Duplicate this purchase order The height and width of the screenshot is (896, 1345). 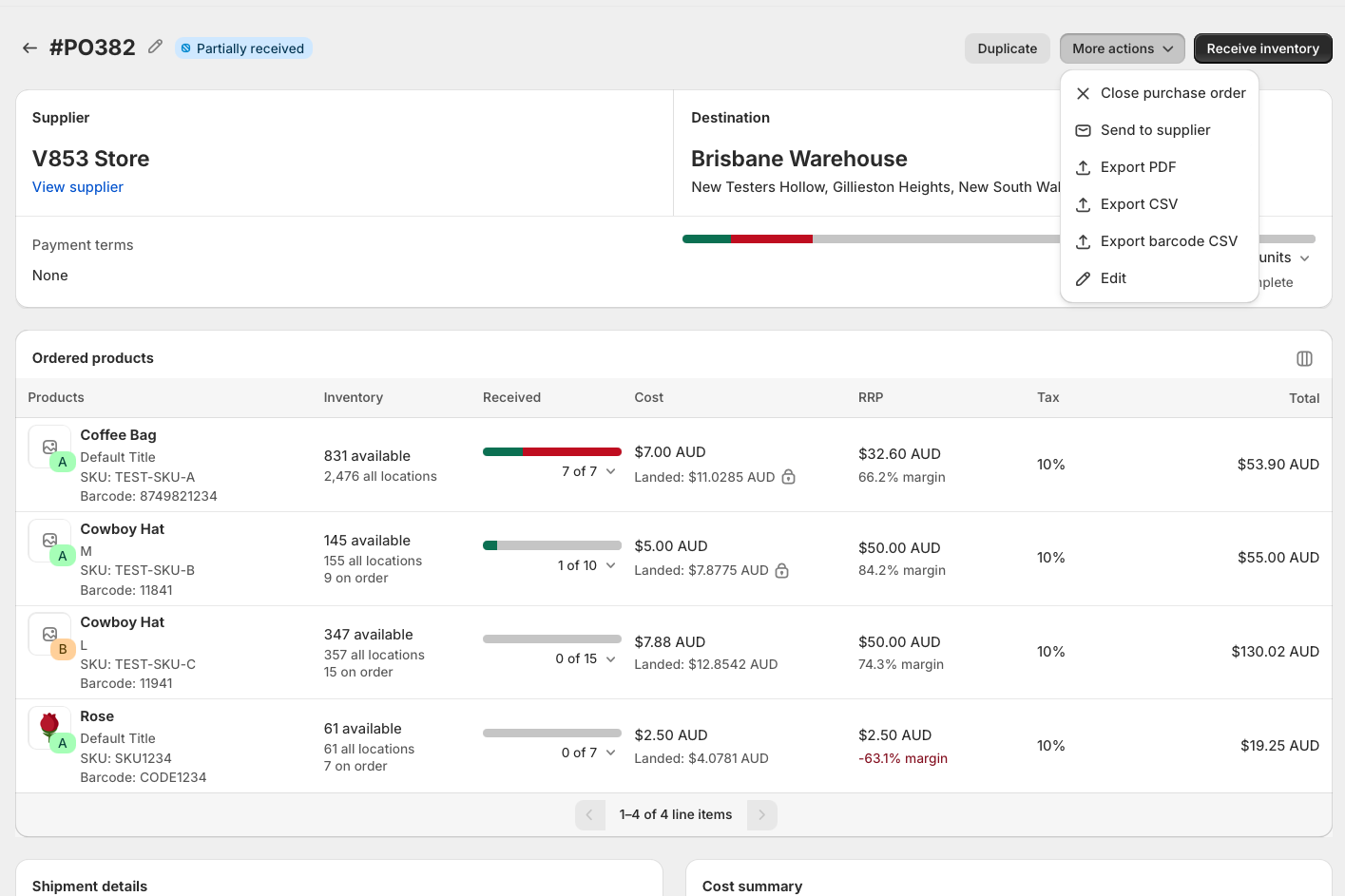coord(1008,48)
